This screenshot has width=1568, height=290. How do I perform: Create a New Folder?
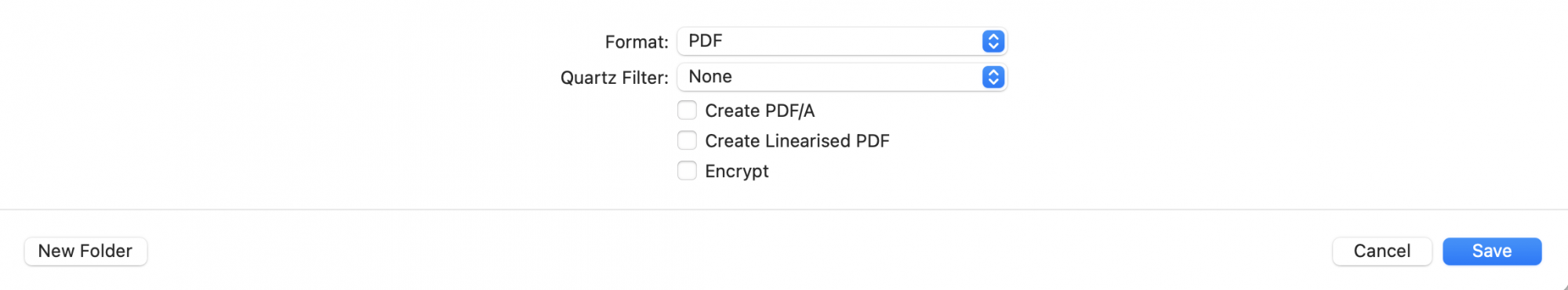[85, 252]
